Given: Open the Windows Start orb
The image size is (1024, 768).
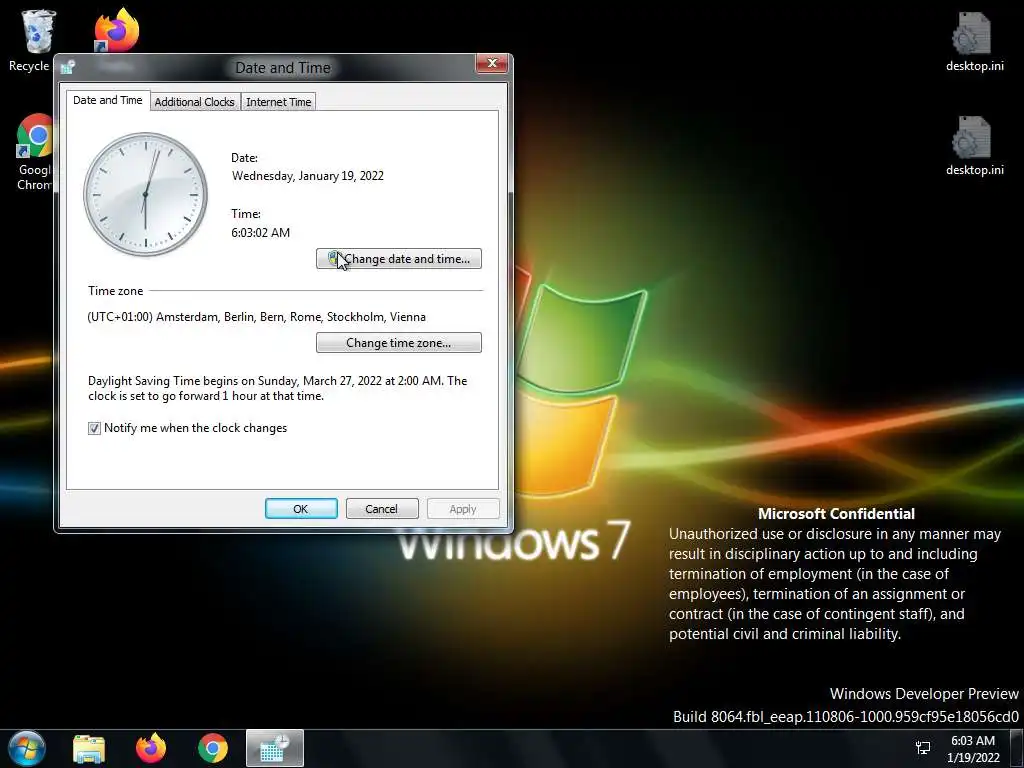Looking at the screenshot, I should coord(27,748).
